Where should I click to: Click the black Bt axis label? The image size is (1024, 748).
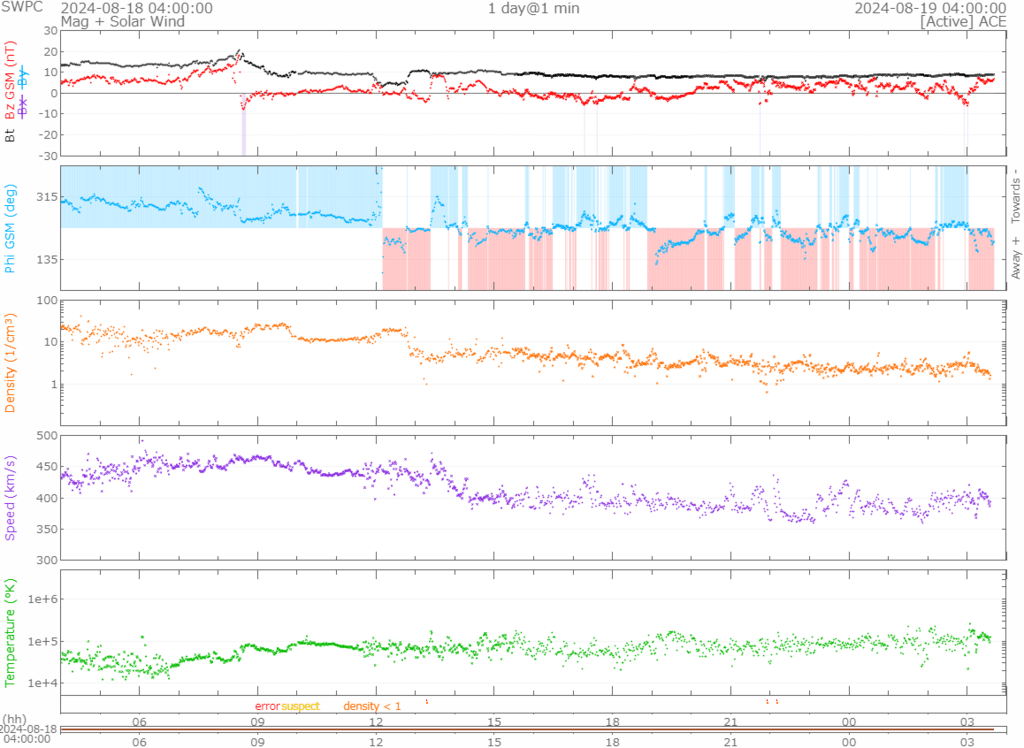point(10,135)
